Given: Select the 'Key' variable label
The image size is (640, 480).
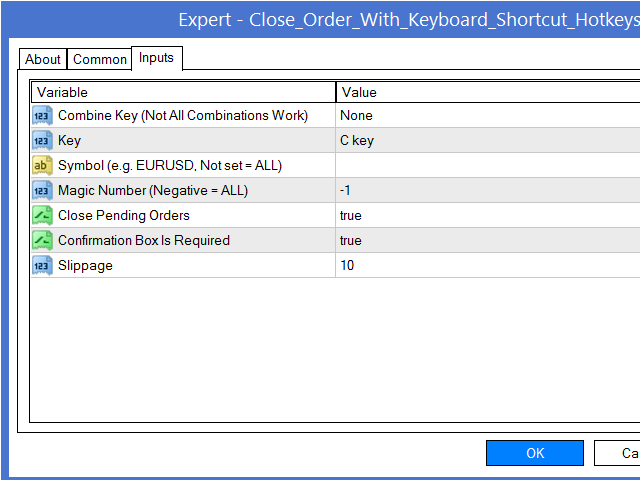Looking at the screenshot, I should 69,141.
